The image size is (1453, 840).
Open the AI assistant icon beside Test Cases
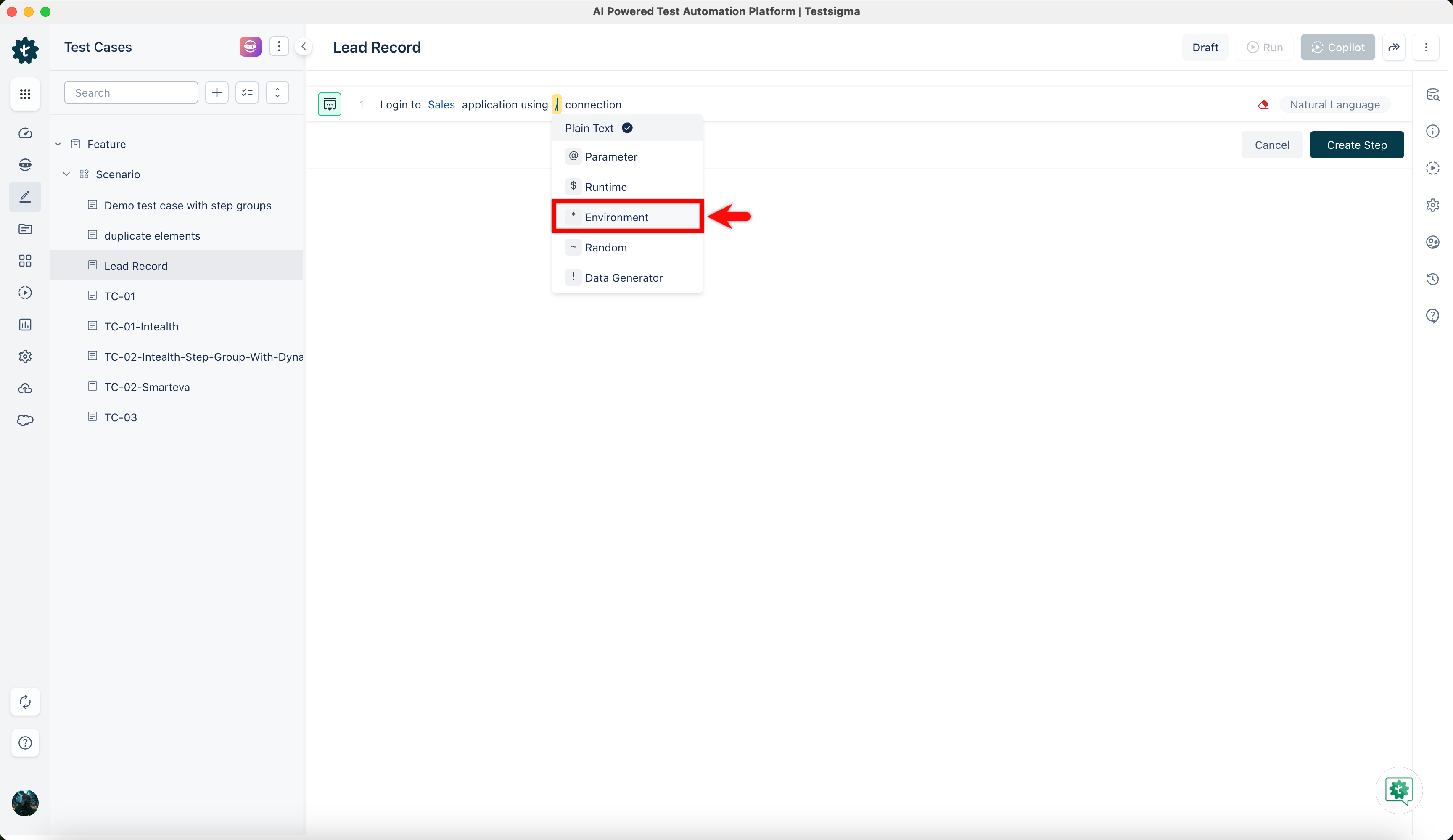click(x=250, y=46)
